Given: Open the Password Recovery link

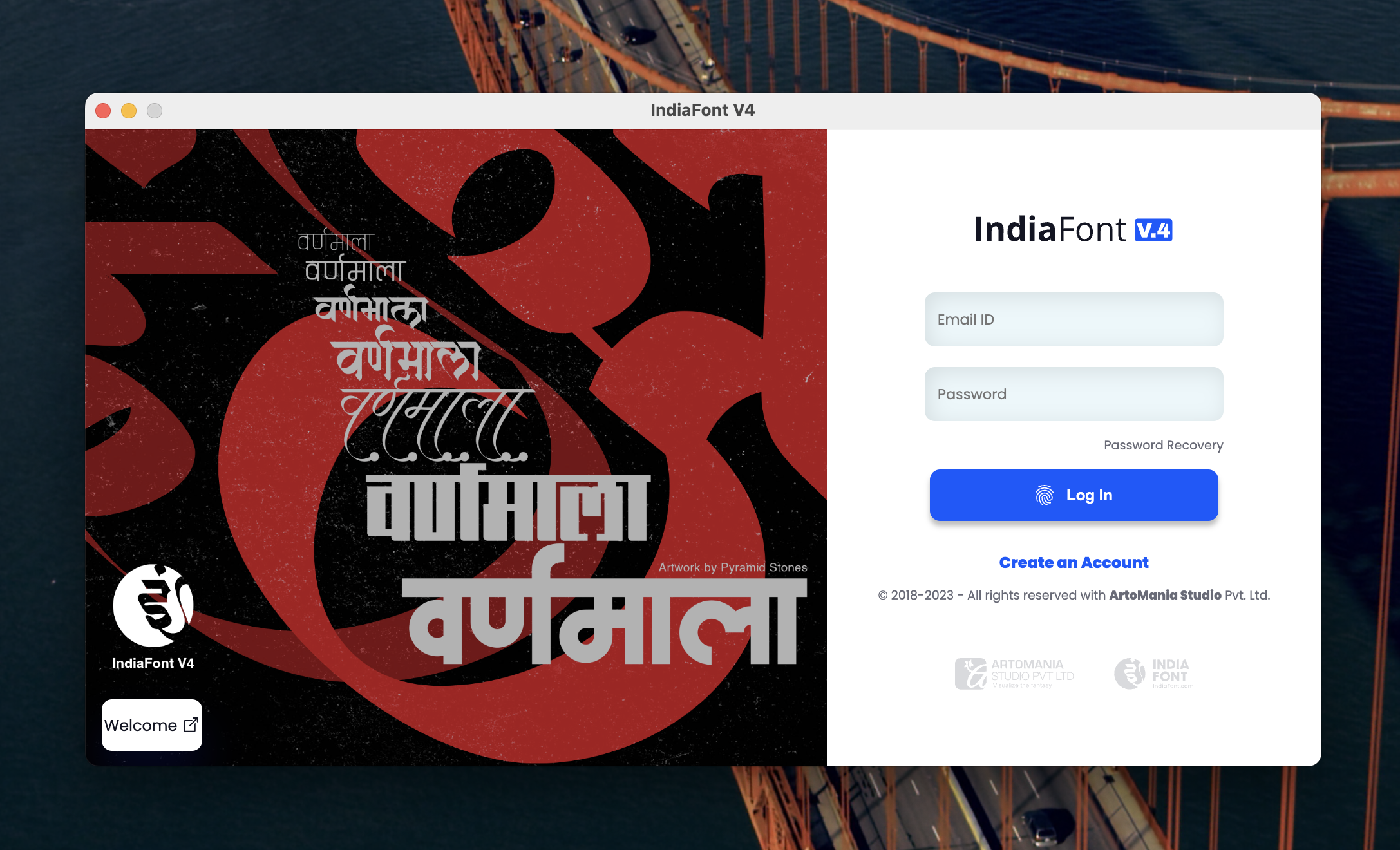Looking at the screenshot, I should 1163,445.
